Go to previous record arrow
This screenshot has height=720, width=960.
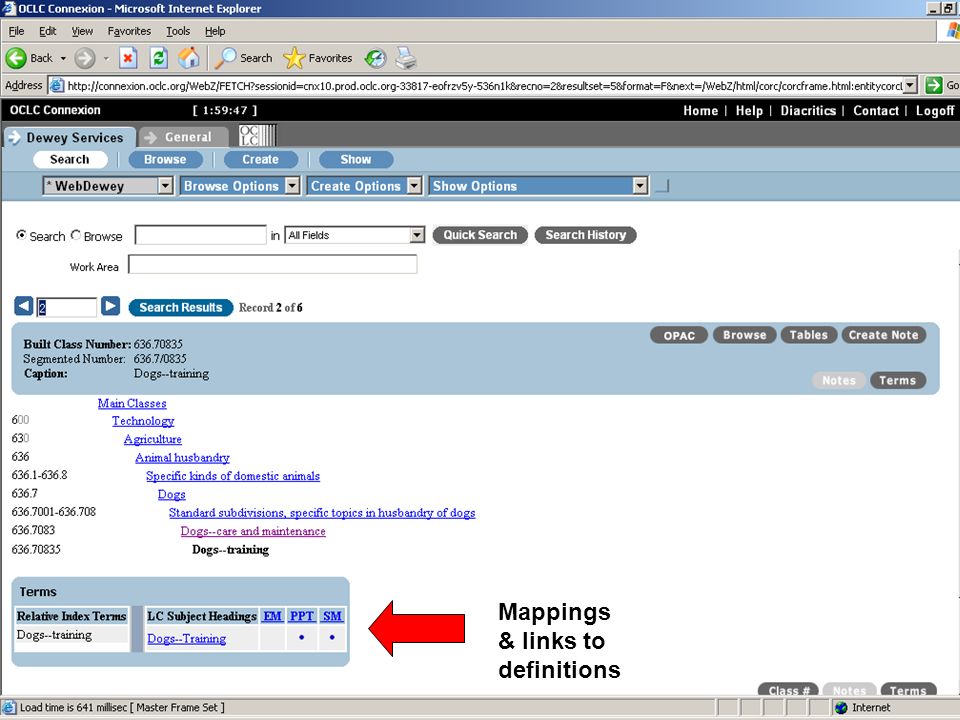(x=24, y=306)
